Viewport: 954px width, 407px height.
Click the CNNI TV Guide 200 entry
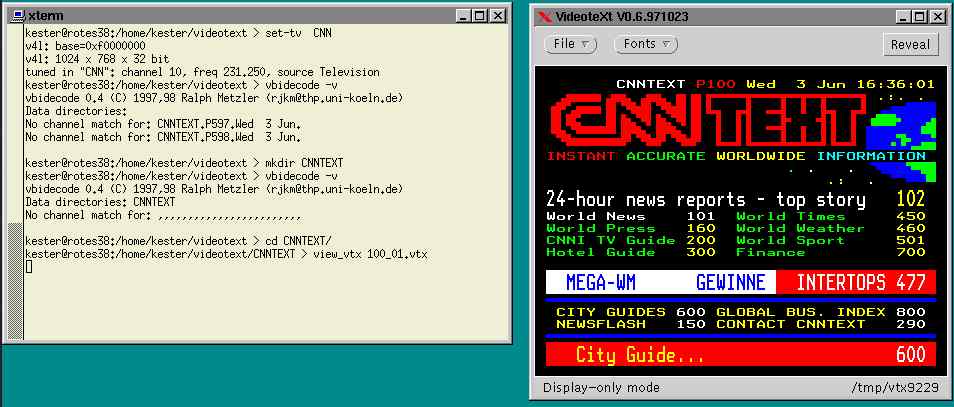point(630,240)
